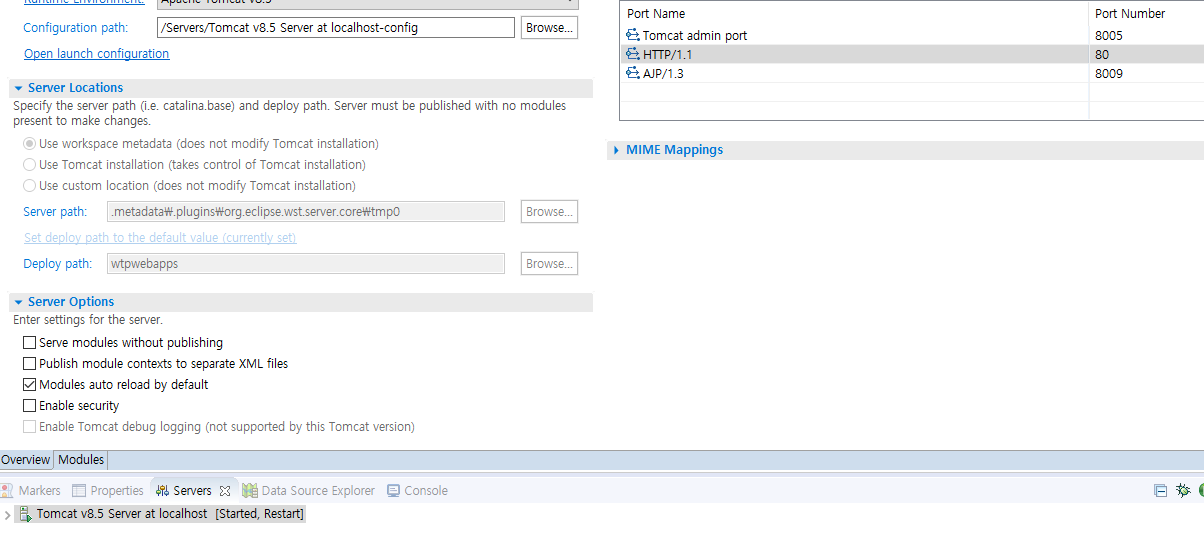Select the Tomcat v8.5 Server at localhost row
This screenshot has height=537, width=1204.
[160, 514]
